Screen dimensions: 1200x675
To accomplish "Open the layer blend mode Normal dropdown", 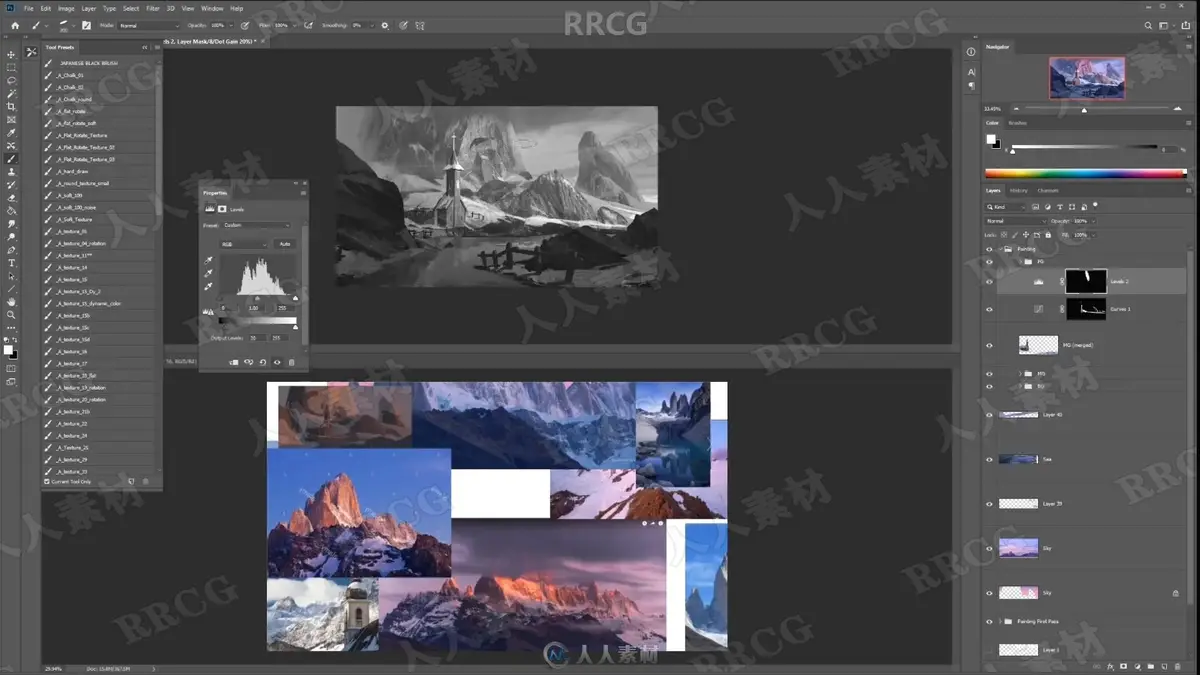I will coord(1016,221).
